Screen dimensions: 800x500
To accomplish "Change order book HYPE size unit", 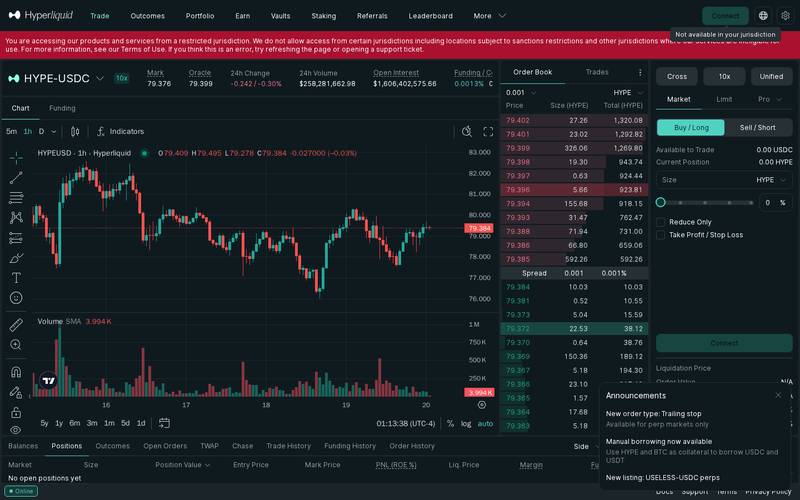I will [628, 93].
